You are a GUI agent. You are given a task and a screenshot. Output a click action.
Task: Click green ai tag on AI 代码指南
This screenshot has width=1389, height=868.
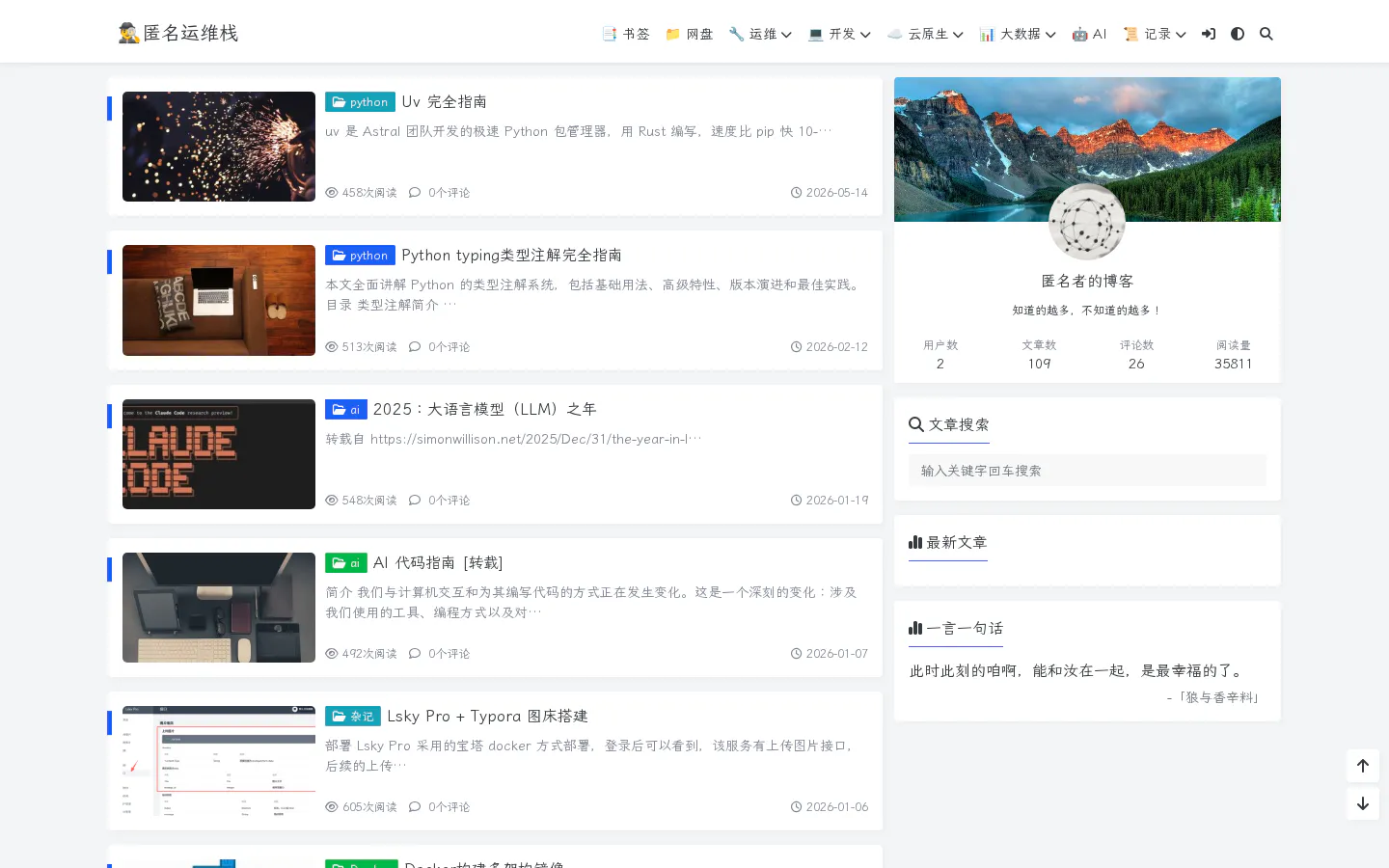[x=346, y=562]
